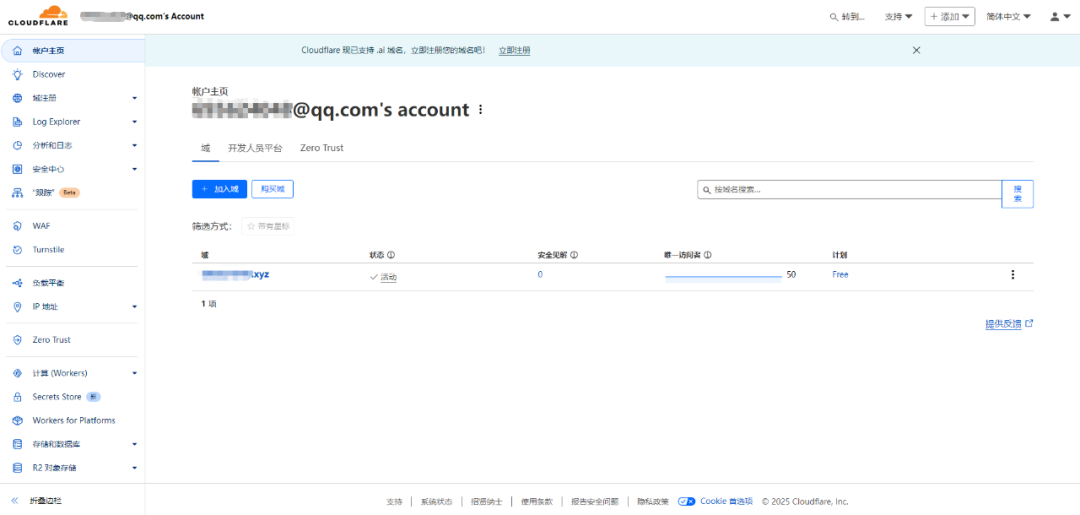Screen dimensions: 1080x515
Task: Click the Cloudflare logo
Action: click(x=38, y=16)
